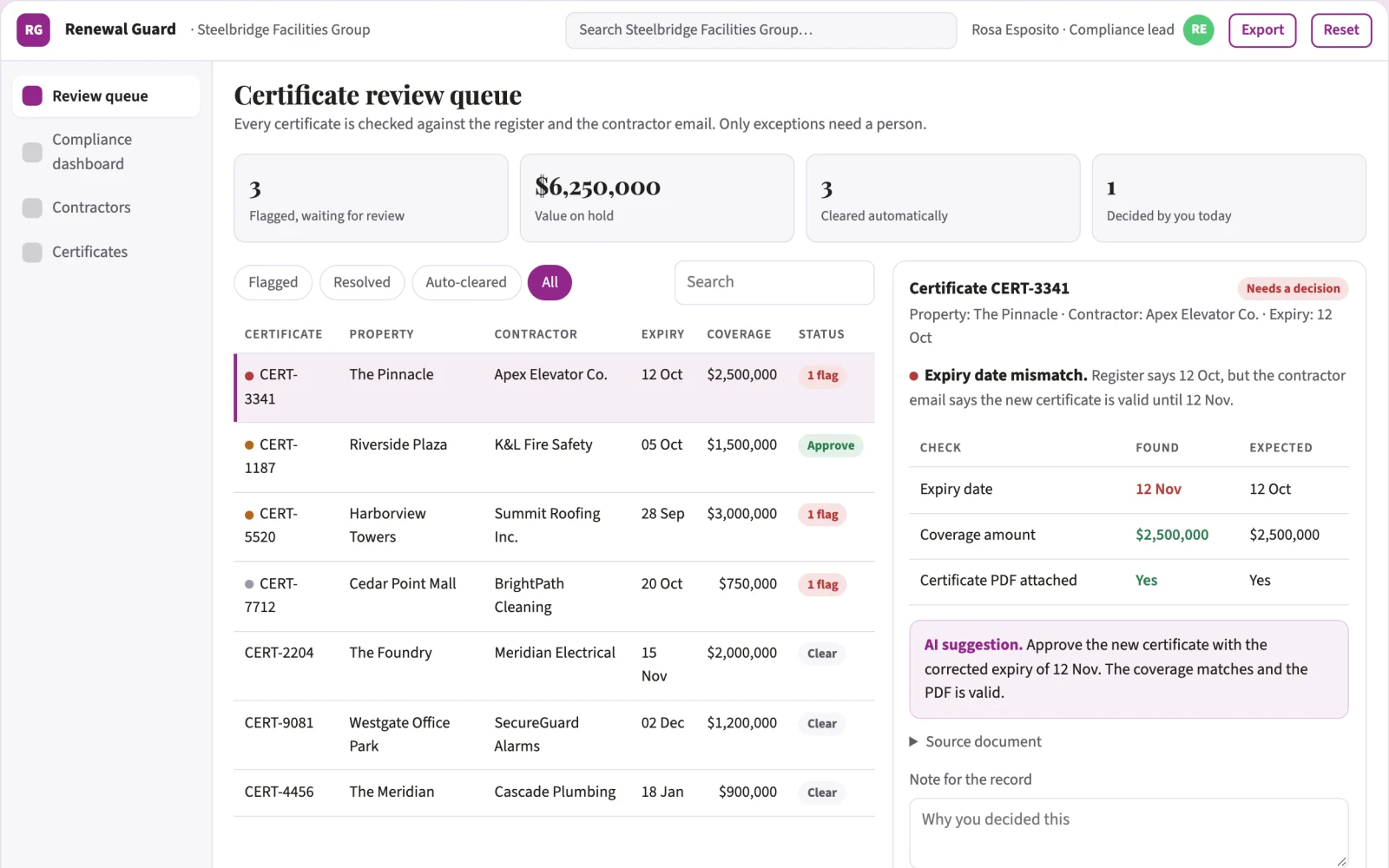Show Auto-cleared certificates
The width and height of the screenshot is (1389, 868).
tap(466, 282)
